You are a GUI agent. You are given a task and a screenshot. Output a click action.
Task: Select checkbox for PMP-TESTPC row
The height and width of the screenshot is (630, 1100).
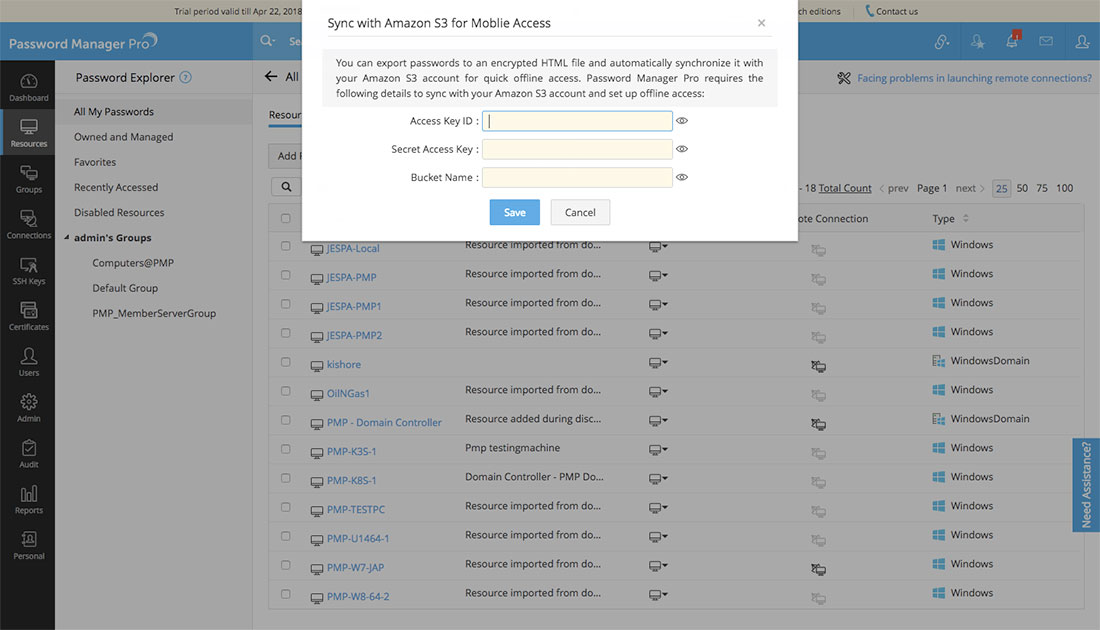coord(286,507)
